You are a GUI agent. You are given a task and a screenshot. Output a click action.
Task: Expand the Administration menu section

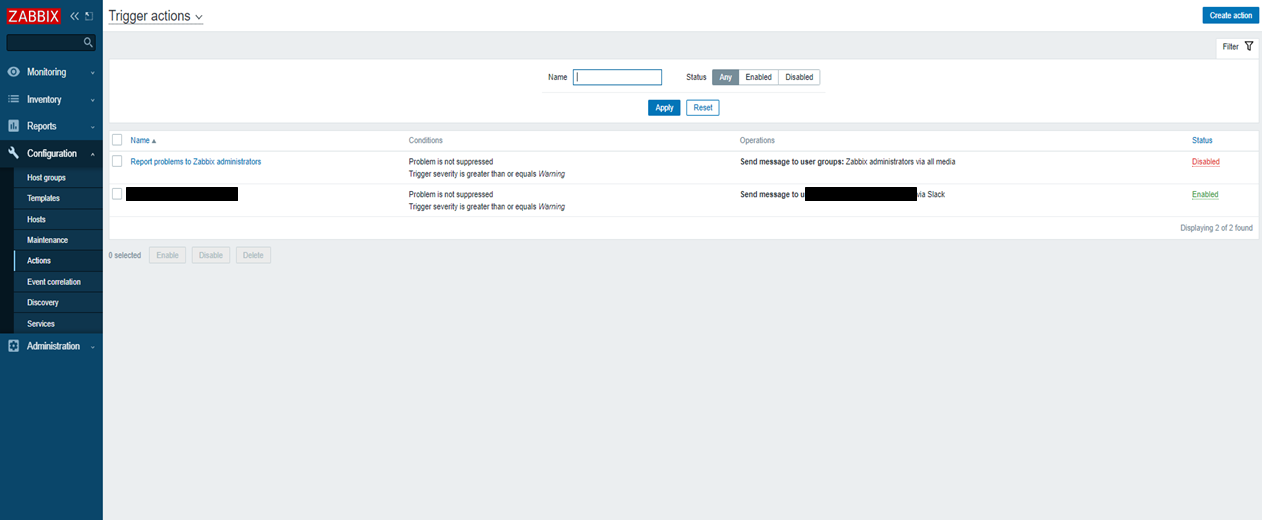[x=51, y=346]
